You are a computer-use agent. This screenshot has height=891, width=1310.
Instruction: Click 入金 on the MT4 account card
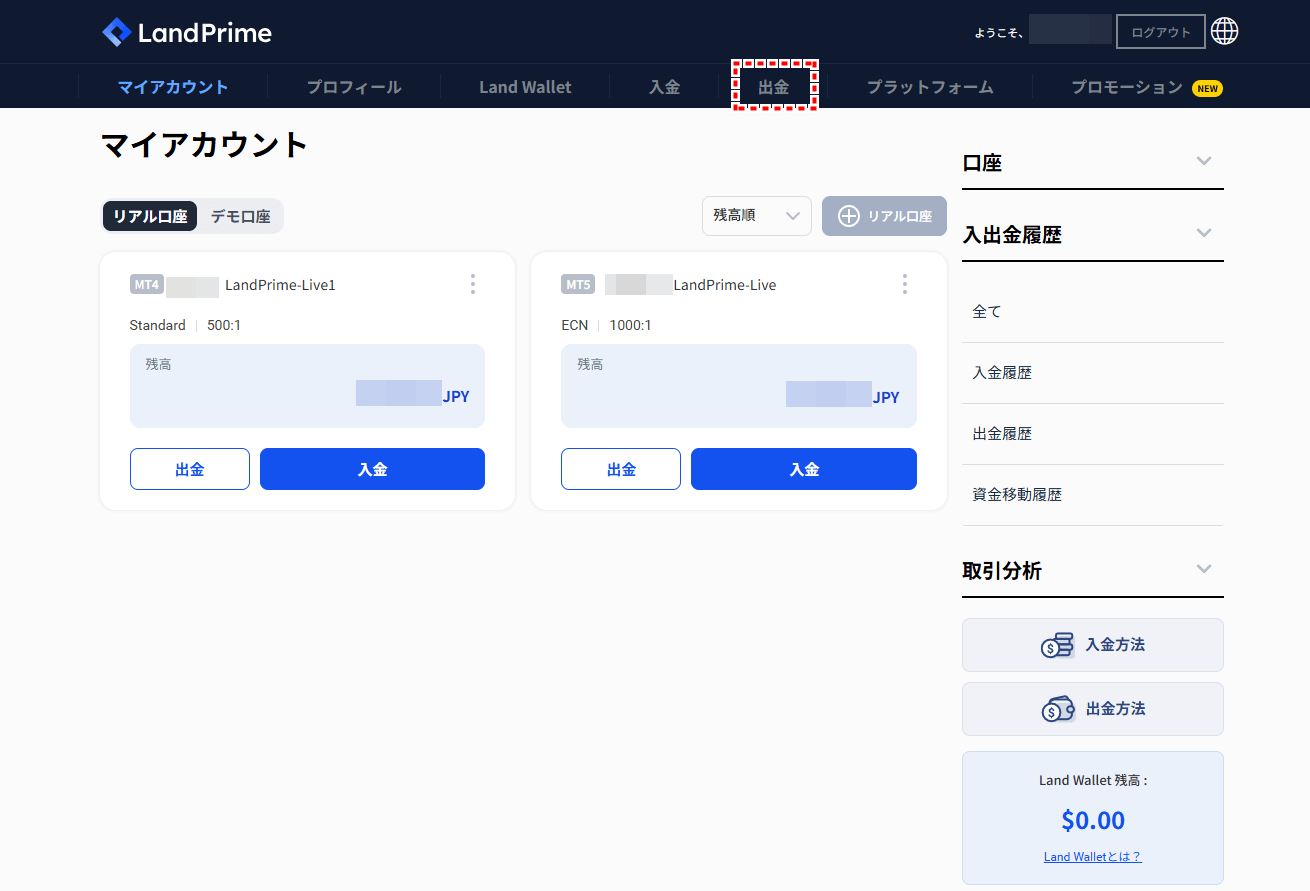click(x=372, y=469)
